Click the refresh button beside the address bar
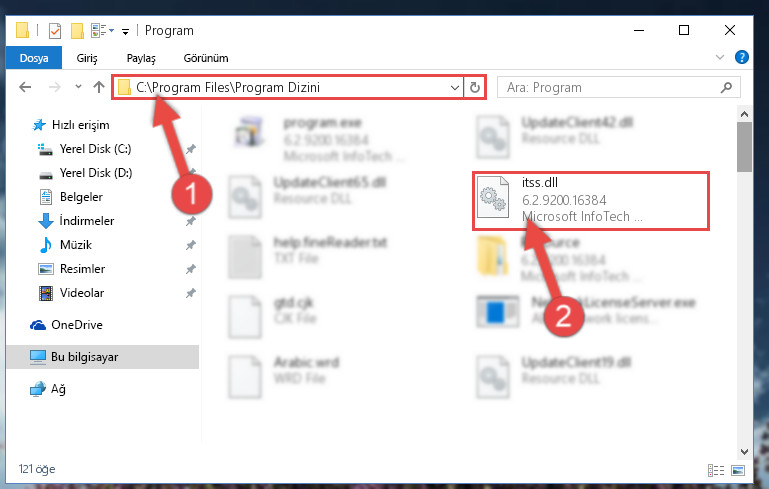This screenshot has height=489, width=769. 474,87
